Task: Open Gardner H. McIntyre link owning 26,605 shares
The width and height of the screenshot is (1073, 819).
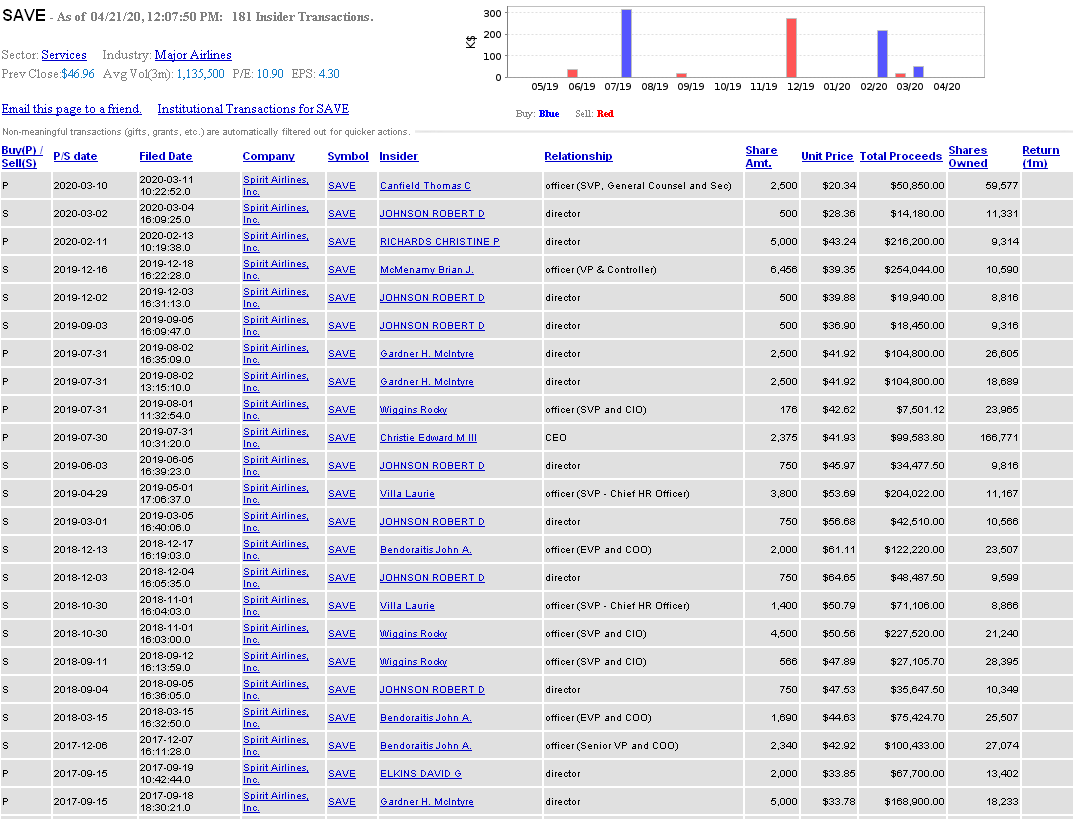Action: tap(426, 354)
